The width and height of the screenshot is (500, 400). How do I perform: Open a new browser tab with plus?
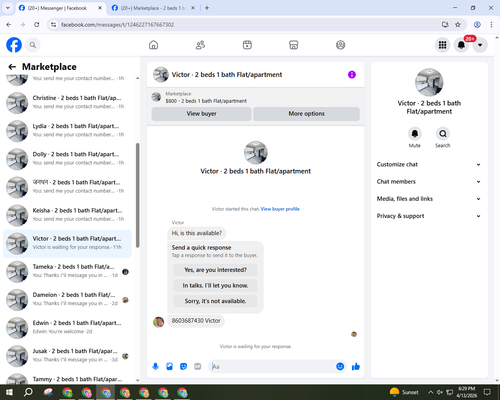point(207,8)
